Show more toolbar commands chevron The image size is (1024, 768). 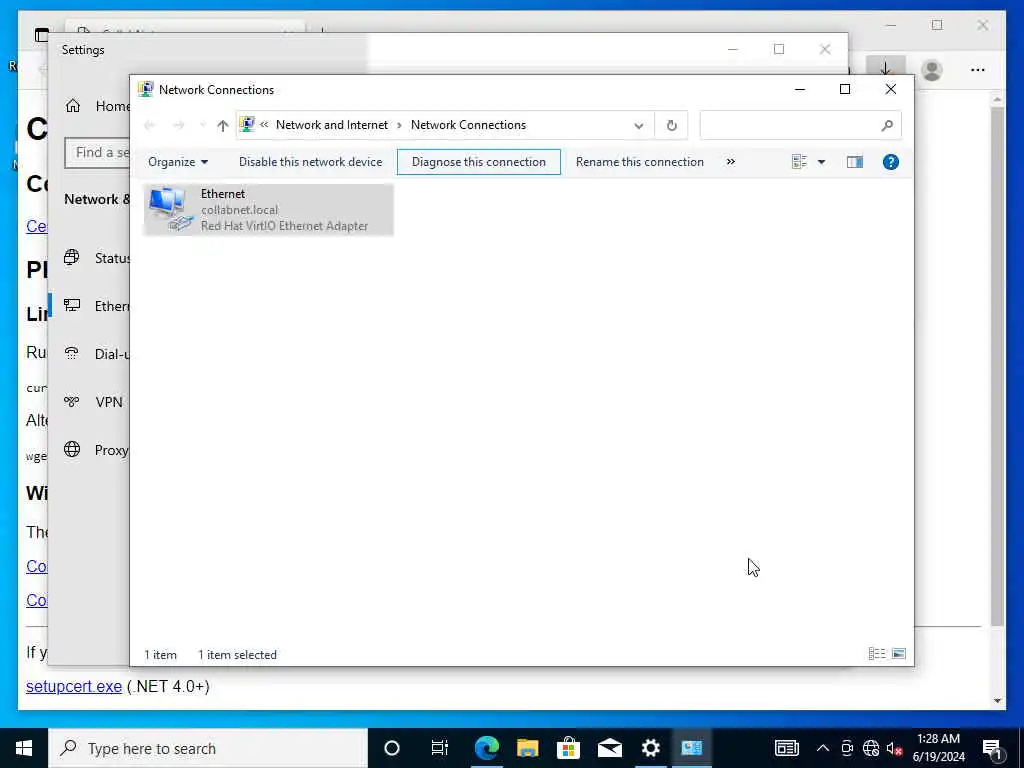[731, 162]
